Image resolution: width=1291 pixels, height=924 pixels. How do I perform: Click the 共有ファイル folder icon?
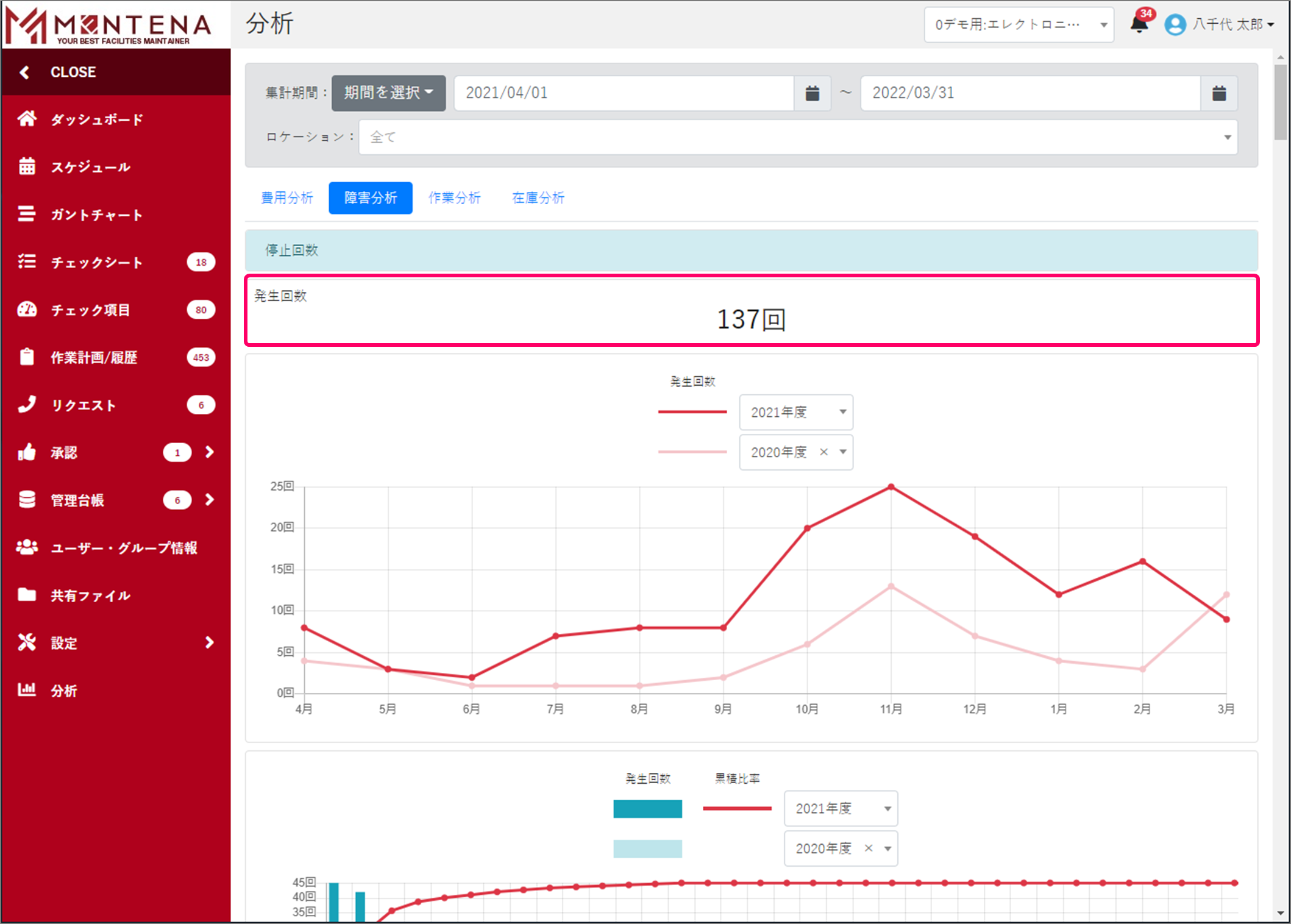click(x=27, y=595)
